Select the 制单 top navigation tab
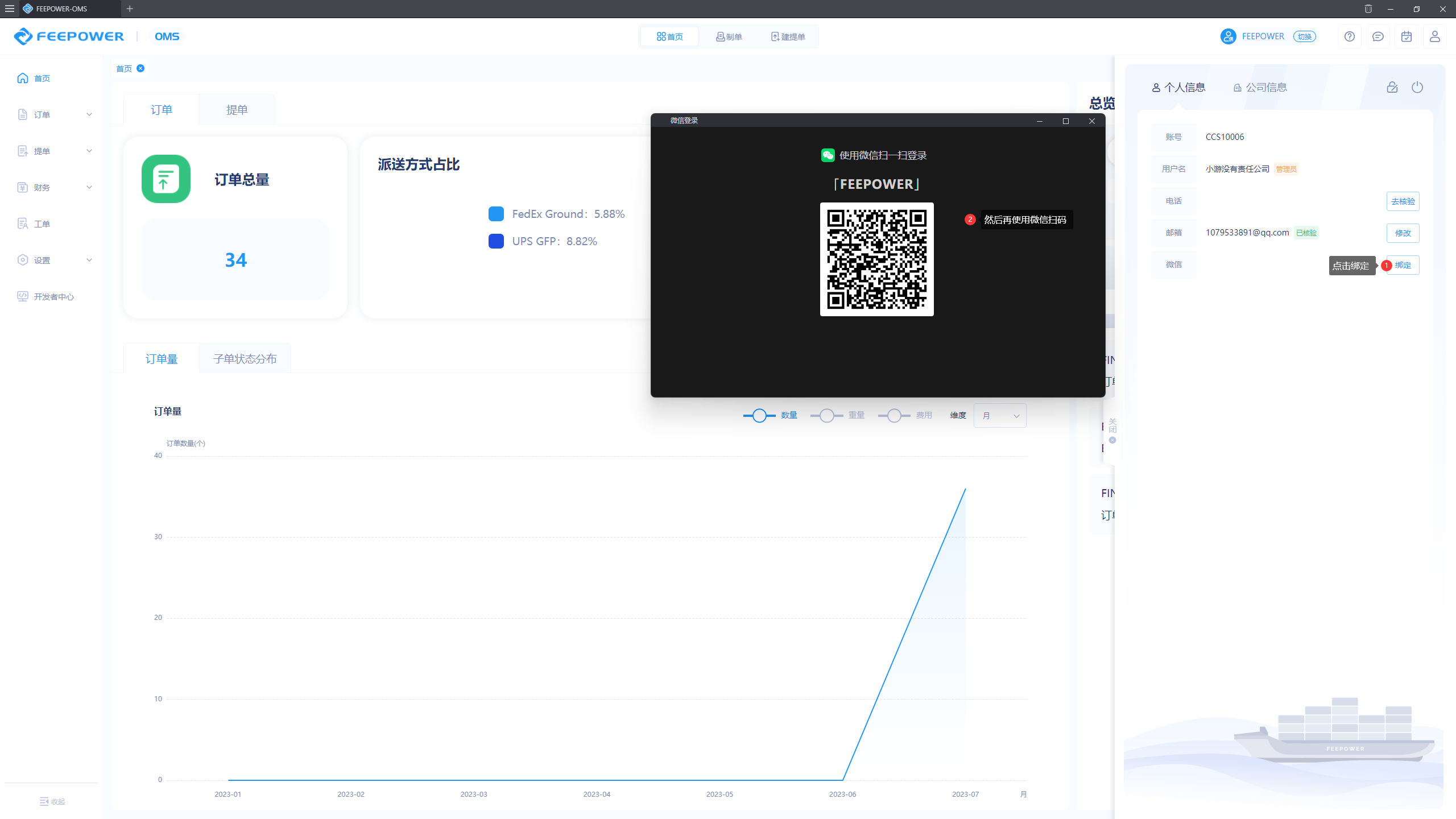 click(729, 36)
